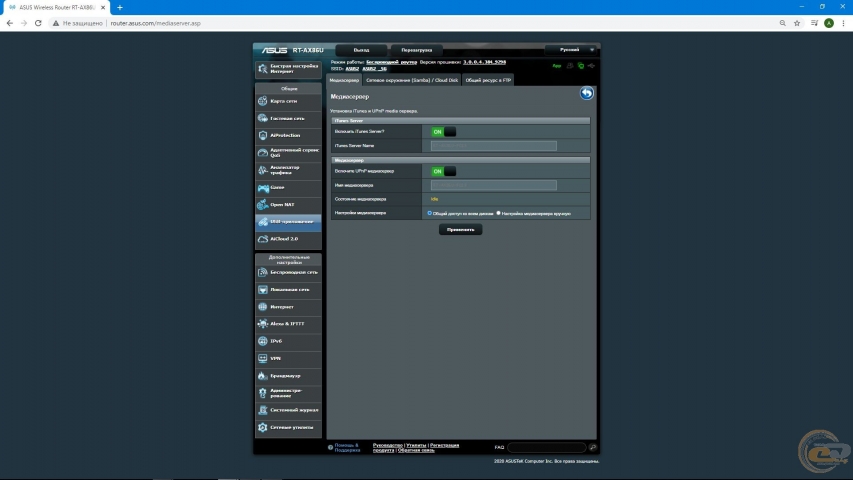853x480 pixels.
Task: Click the FAQ search input box
Action: (x=547, y=447)
